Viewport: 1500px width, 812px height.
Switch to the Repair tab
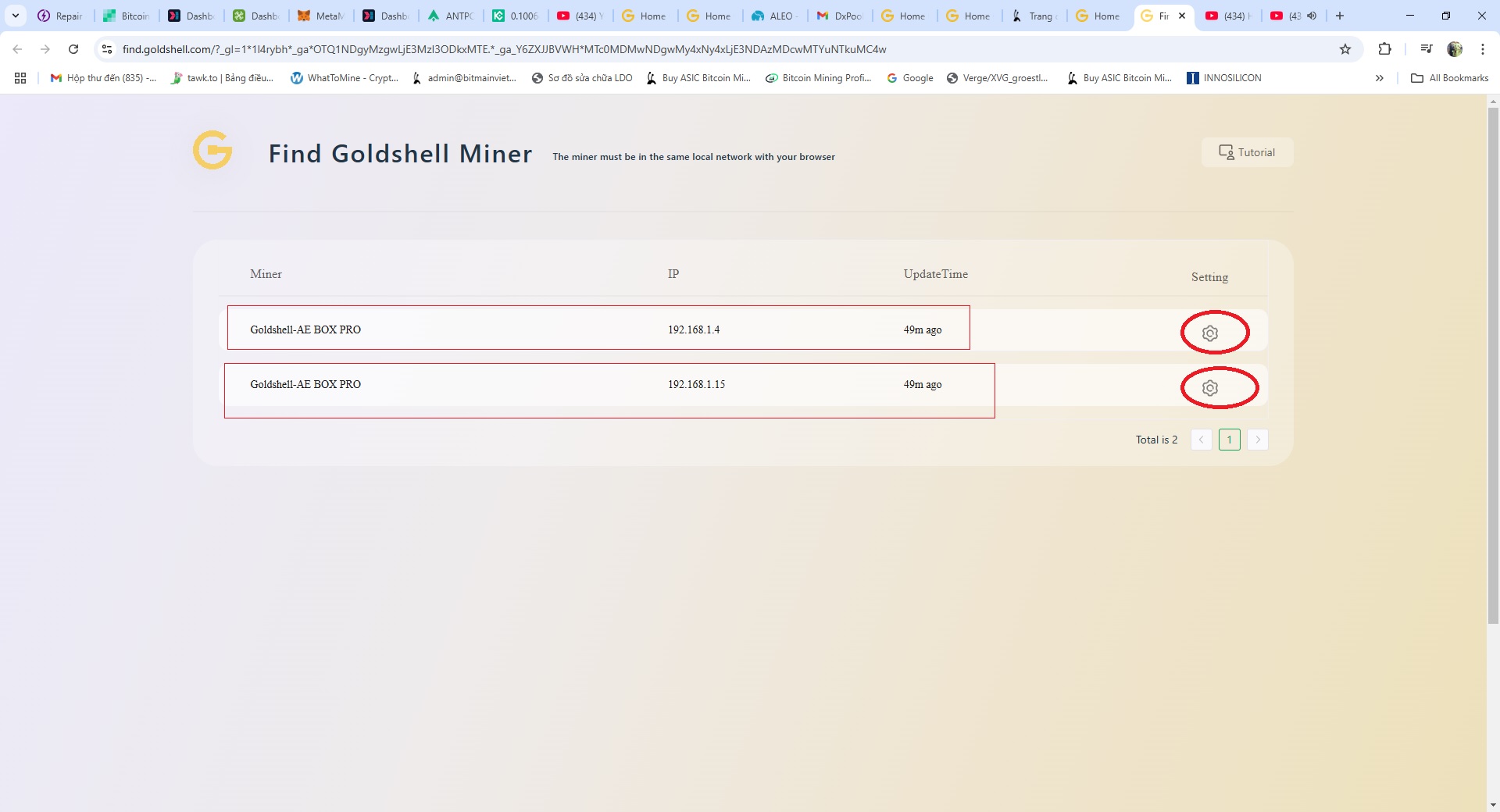coord(61,16)
